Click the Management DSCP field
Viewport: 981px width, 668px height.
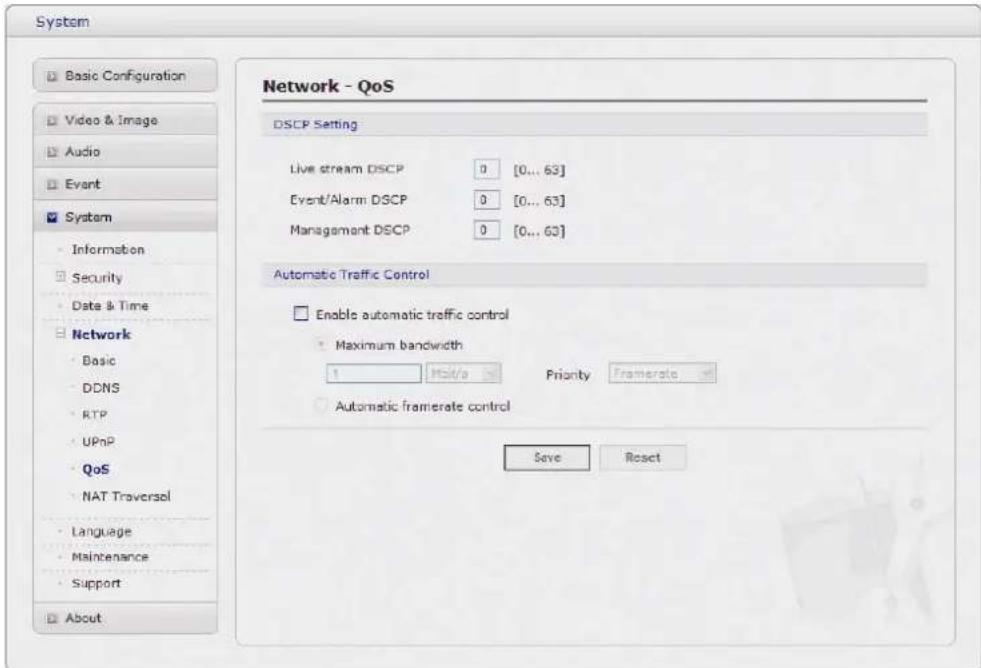(486, 230)
